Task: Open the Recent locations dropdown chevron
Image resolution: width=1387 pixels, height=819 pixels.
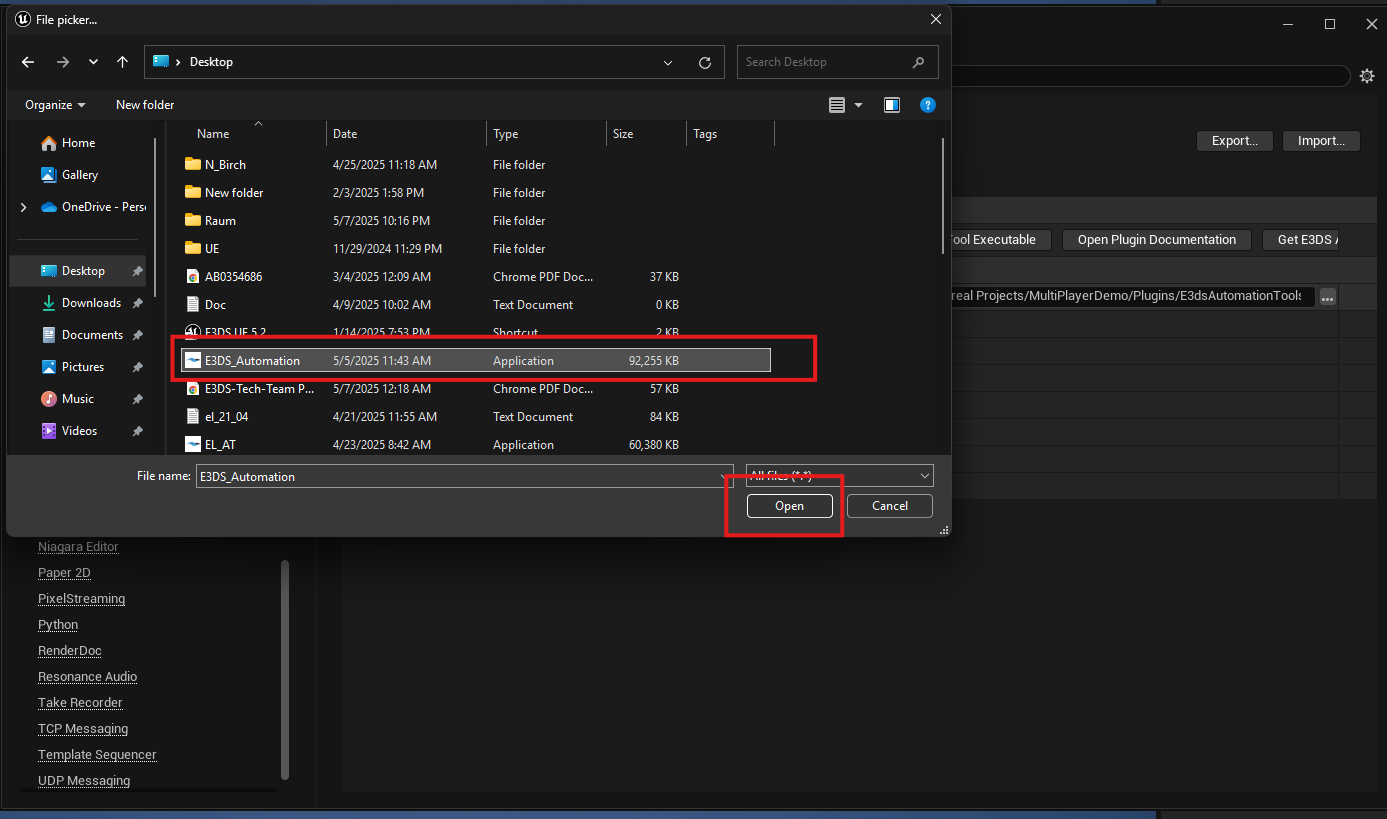Action: [93, 62]
